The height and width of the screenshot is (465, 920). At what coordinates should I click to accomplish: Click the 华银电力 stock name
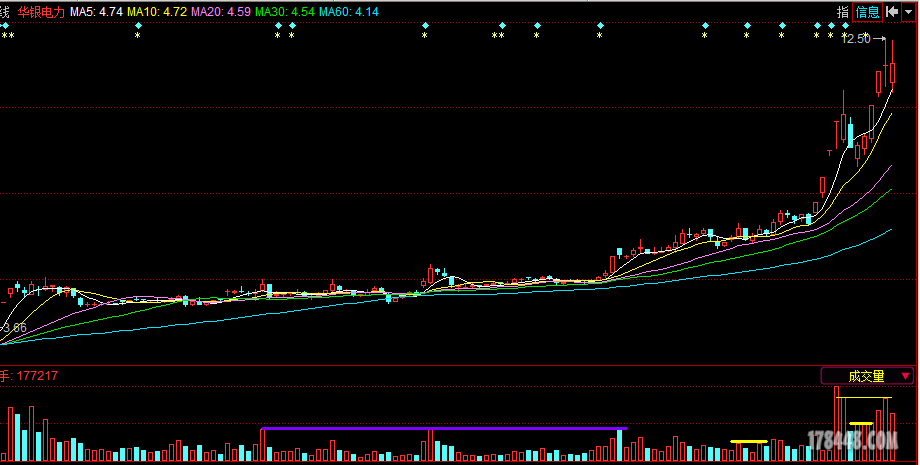pyautogui.click(x=41, y=12)
